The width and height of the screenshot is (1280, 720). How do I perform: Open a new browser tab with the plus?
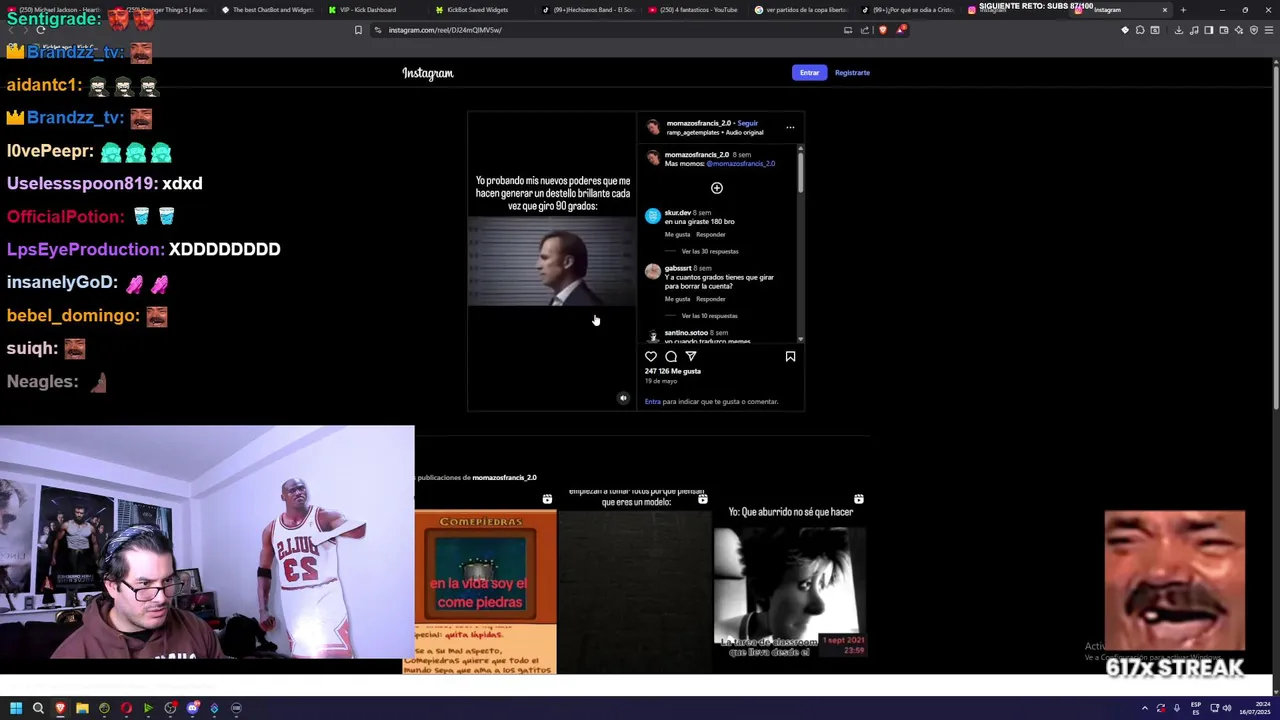[1183, 10]
